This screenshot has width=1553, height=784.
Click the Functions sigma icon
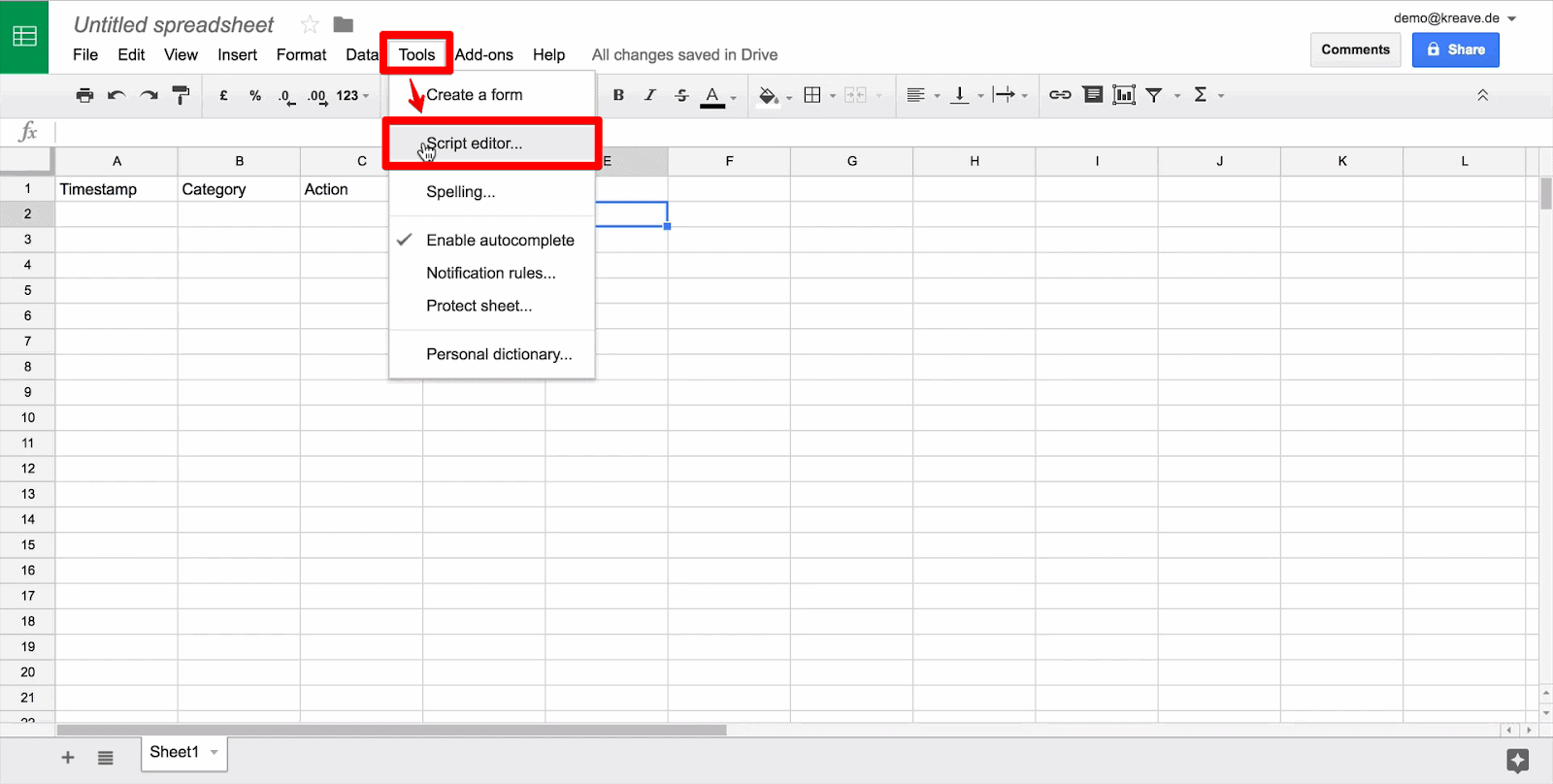pyautogui.click(x=1201, y=95)
